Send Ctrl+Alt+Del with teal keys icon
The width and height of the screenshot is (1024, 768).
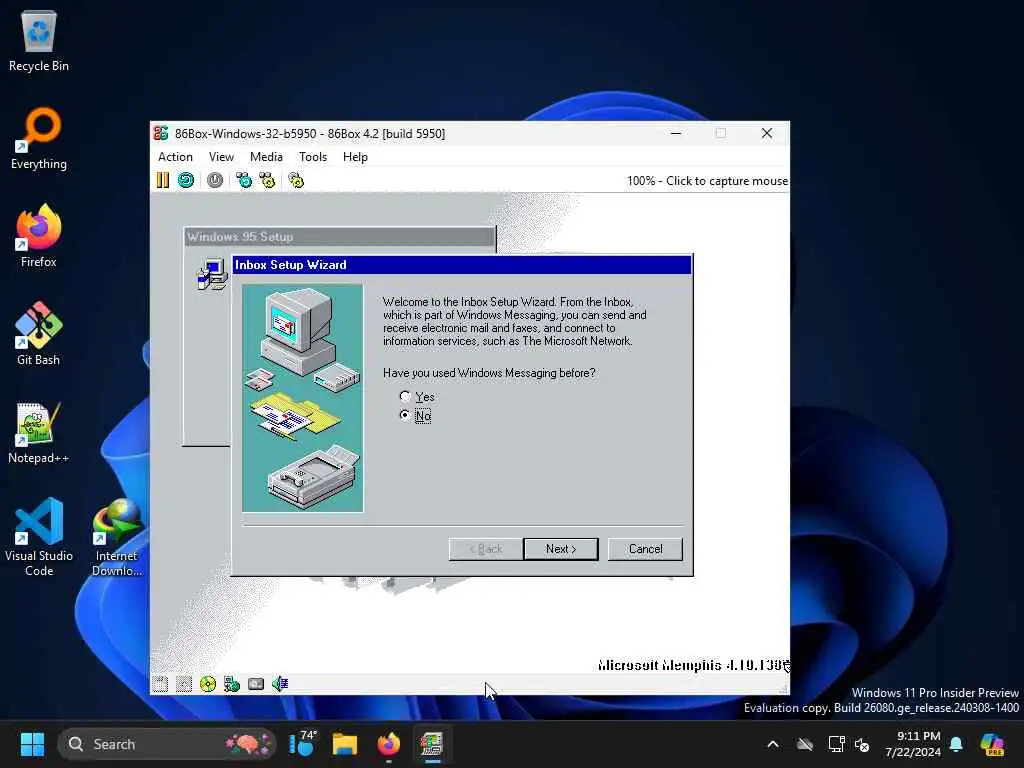244,180
